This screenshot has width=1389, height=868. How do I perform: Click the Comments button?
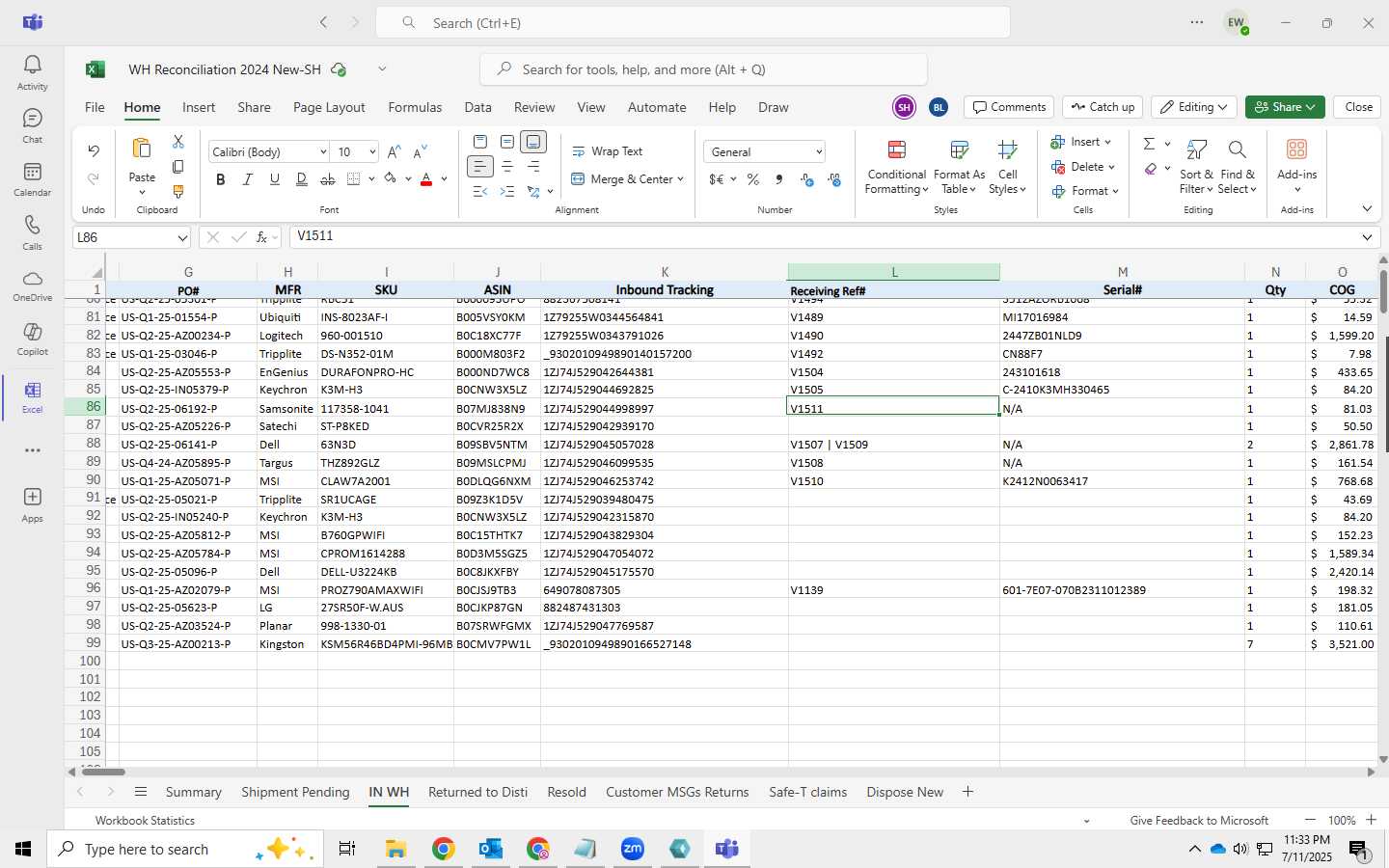(1009, 107)
